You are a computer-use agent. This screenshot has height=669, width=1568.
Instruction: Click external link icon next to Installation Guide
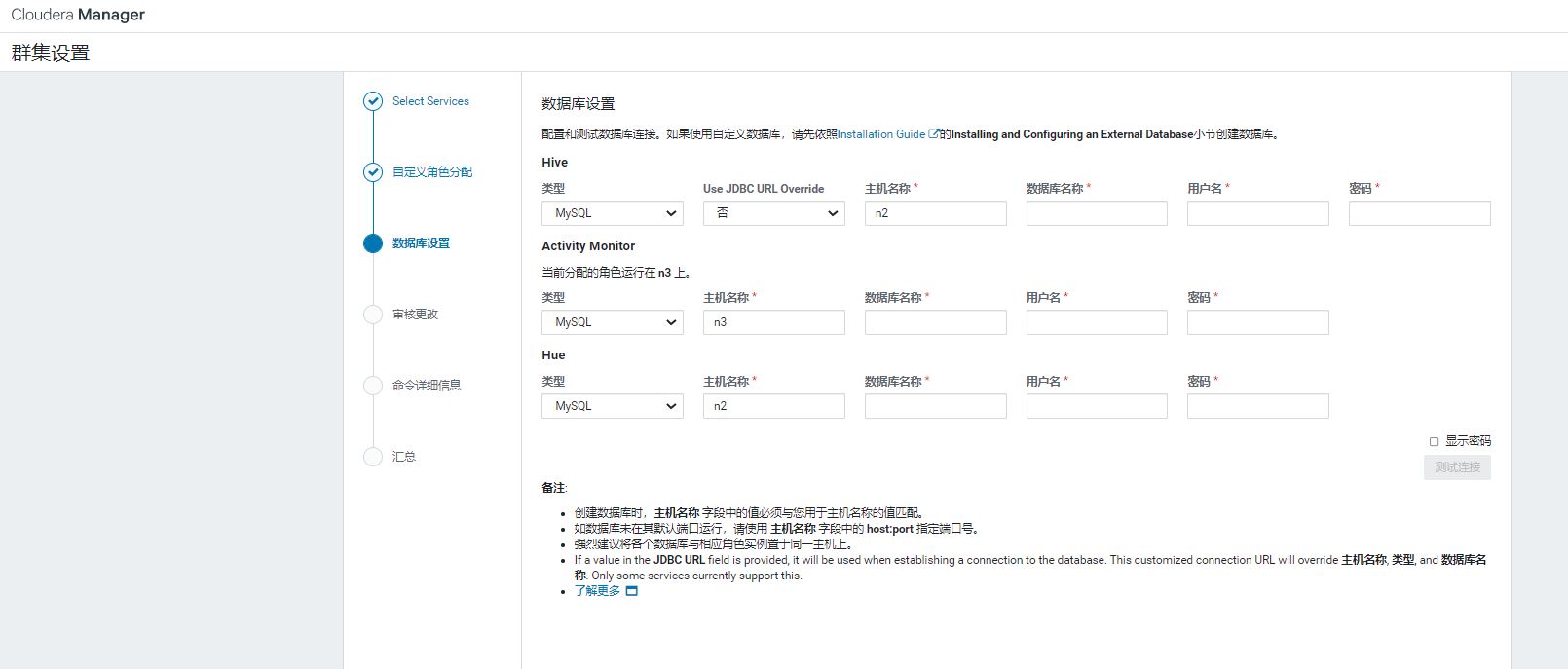coord(934,134)
